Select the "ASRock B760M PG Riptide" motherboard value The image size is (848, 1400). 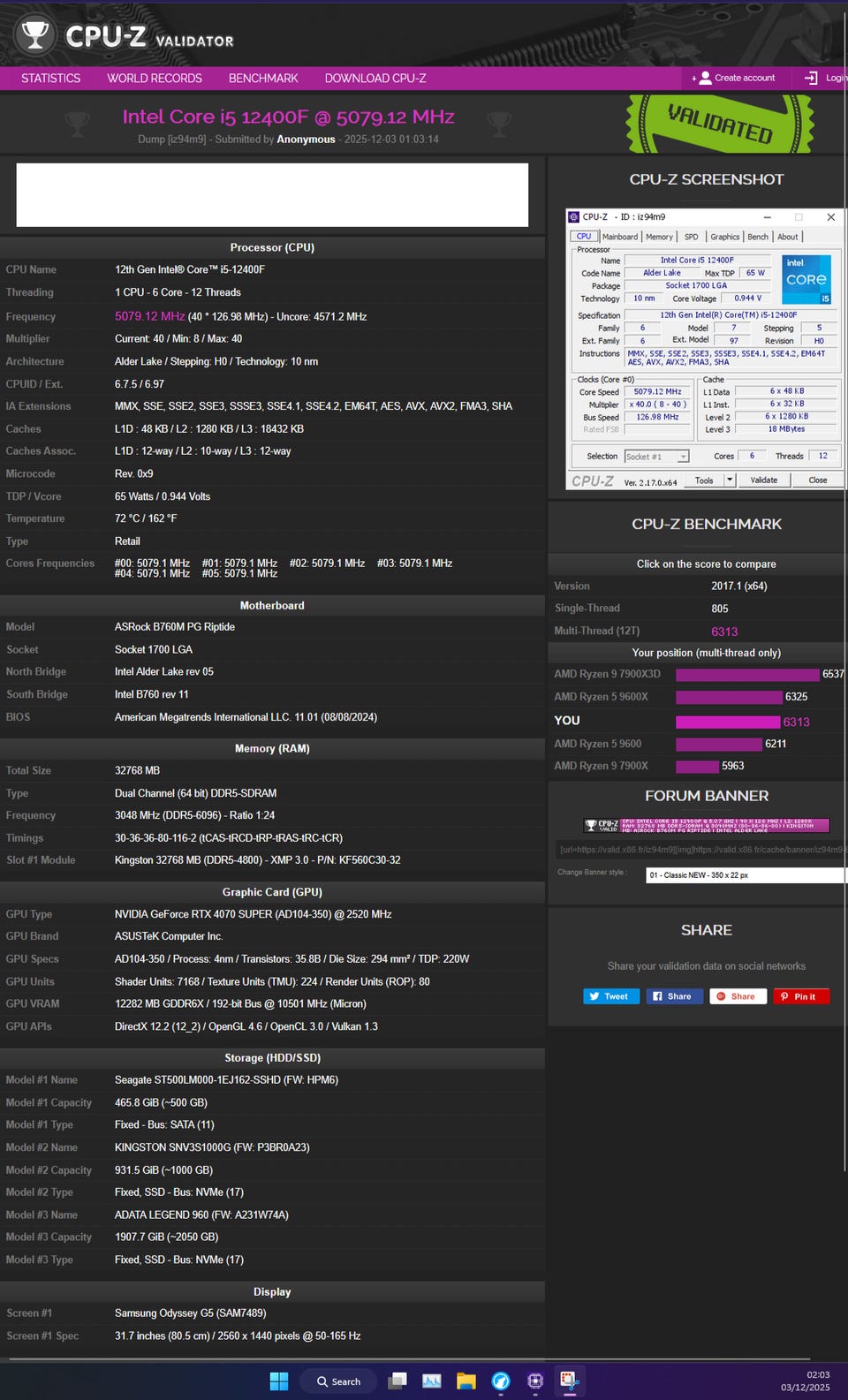pos(175,627)
